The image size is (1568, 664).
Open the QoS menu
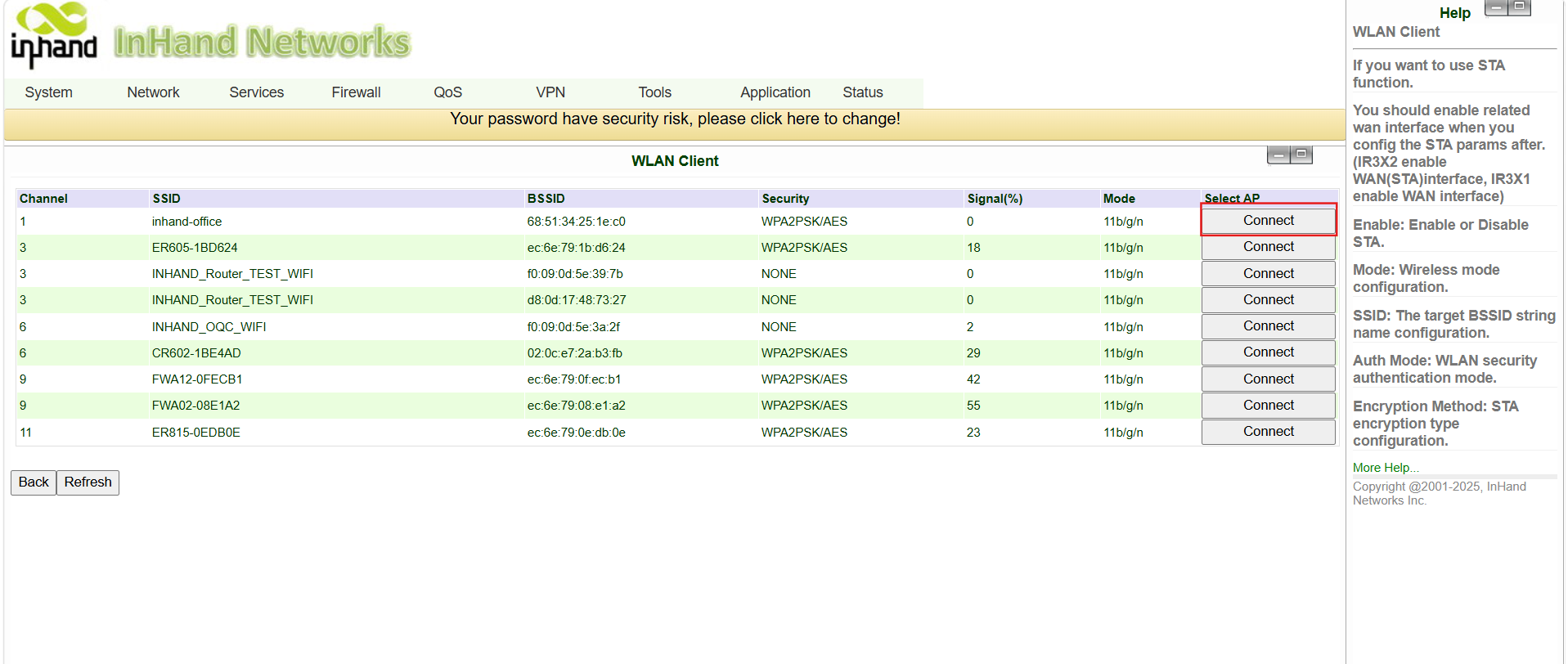pyautogui.click(x=447, y=92)
